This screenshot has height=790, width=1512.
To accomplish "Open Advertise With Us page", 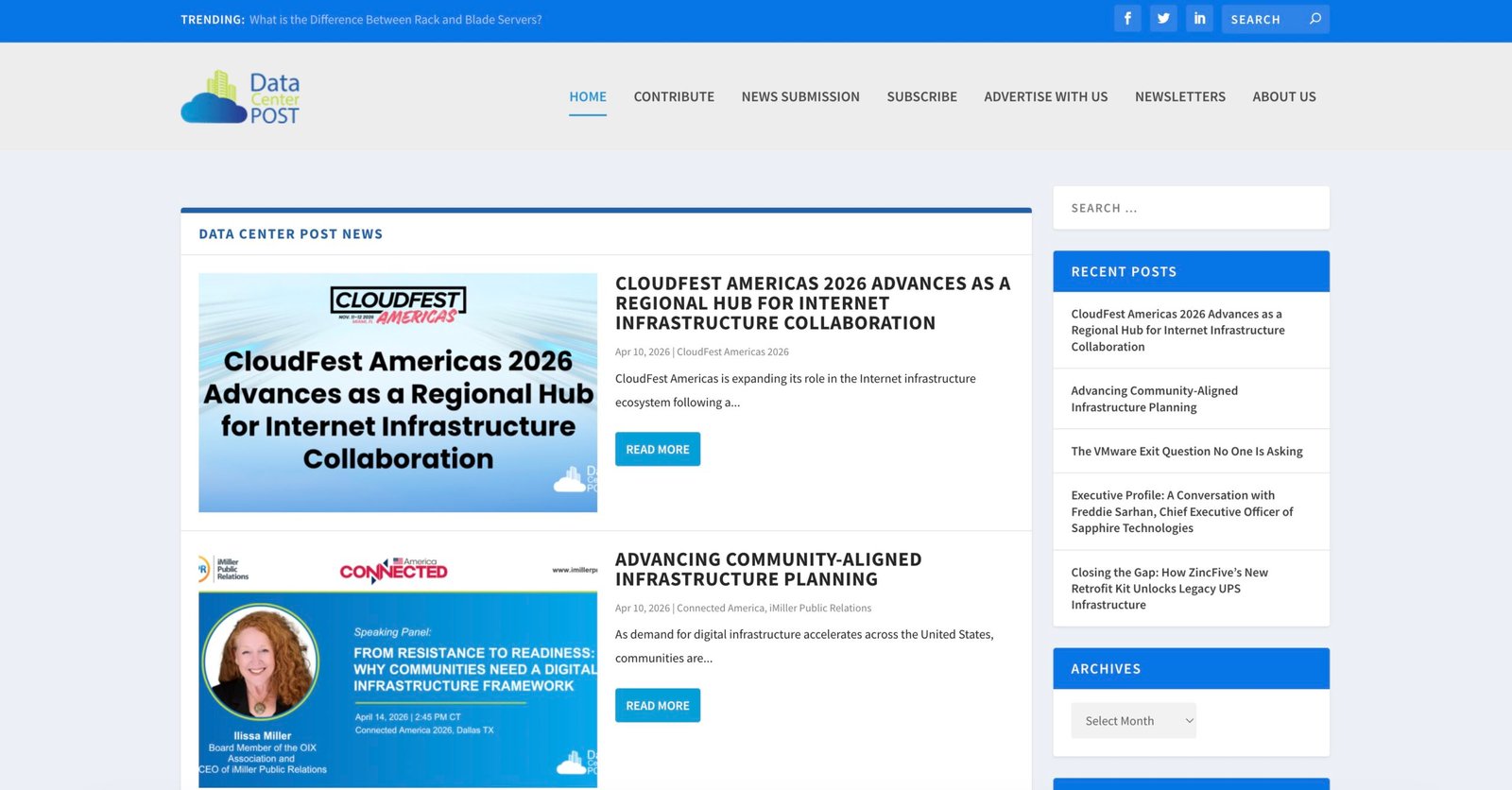I will click(x=1045, y=97).
